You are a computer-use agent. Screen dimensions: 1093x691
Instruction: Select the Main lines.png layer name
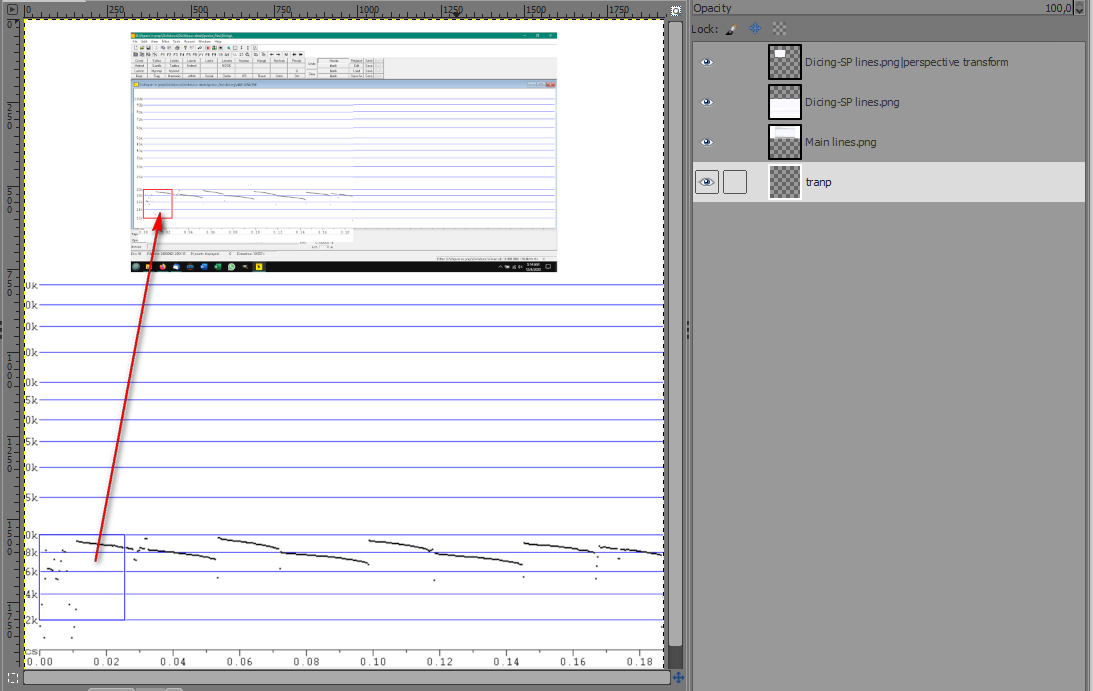pos(840,142)
